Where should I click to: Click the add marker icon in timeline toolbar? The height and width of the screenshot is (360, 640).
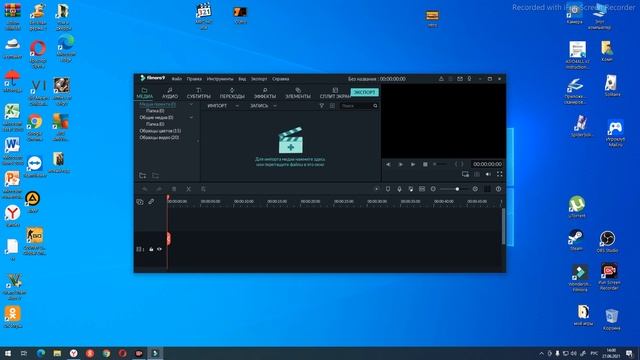[388, 189]
